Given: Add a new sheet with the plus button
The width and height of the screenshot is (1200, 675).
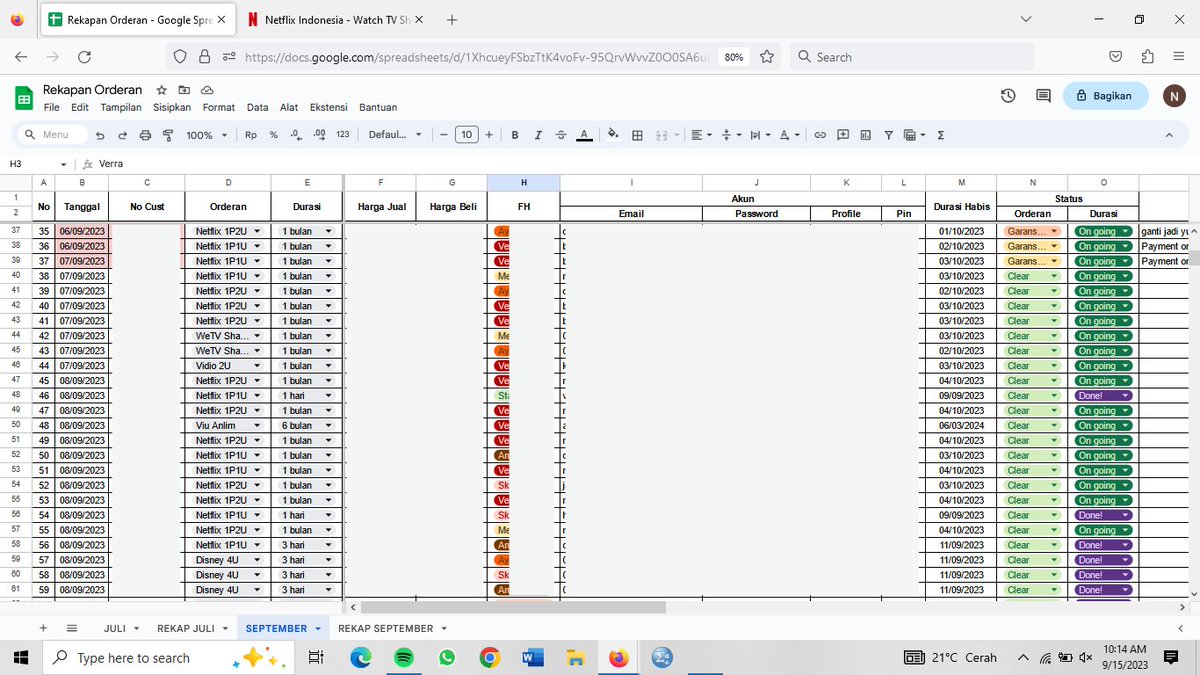Looking at the screenshot, I should pyautogui.click(x=43, y=628).
